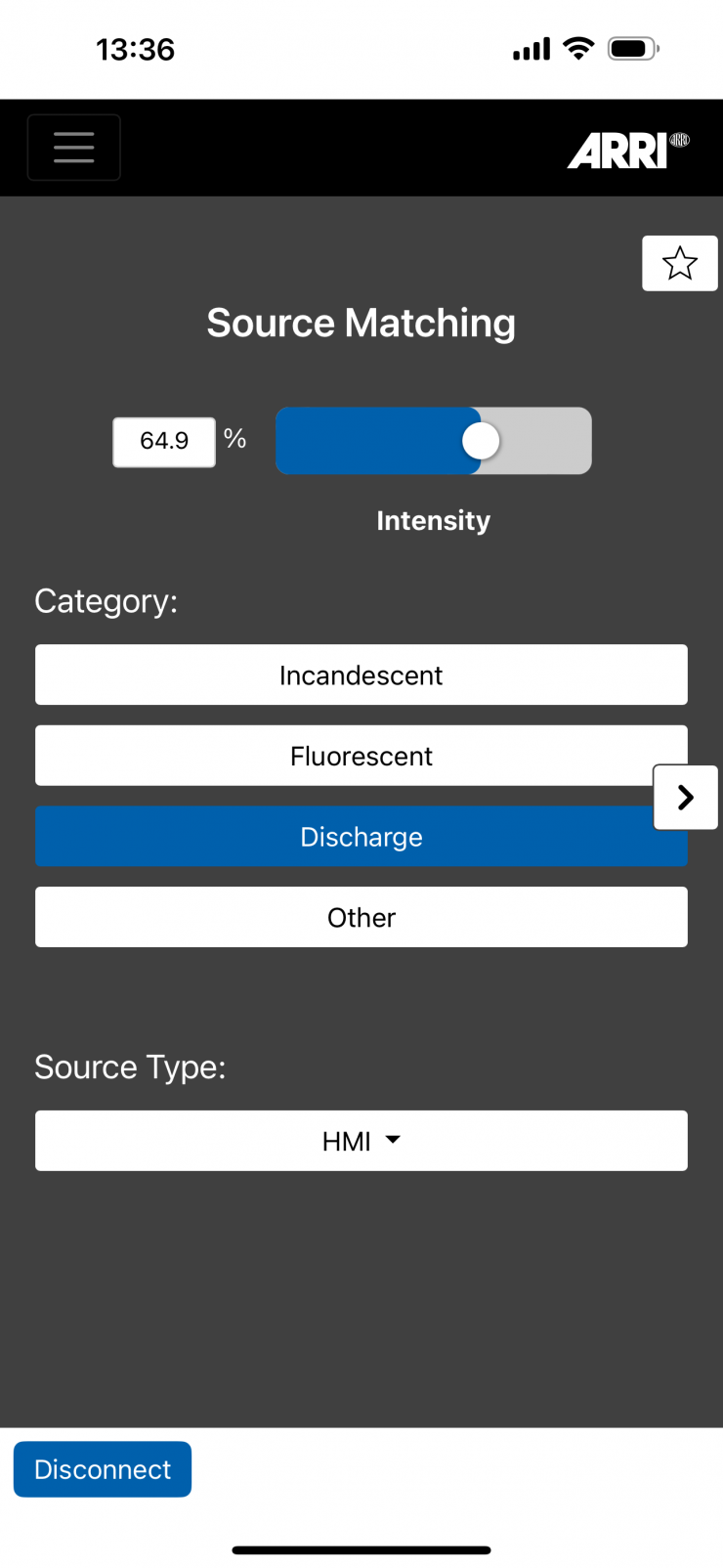Viewport: 723px width, 1568px height.
Task: Click the intensity percentage input field
Action: [164, 442]
